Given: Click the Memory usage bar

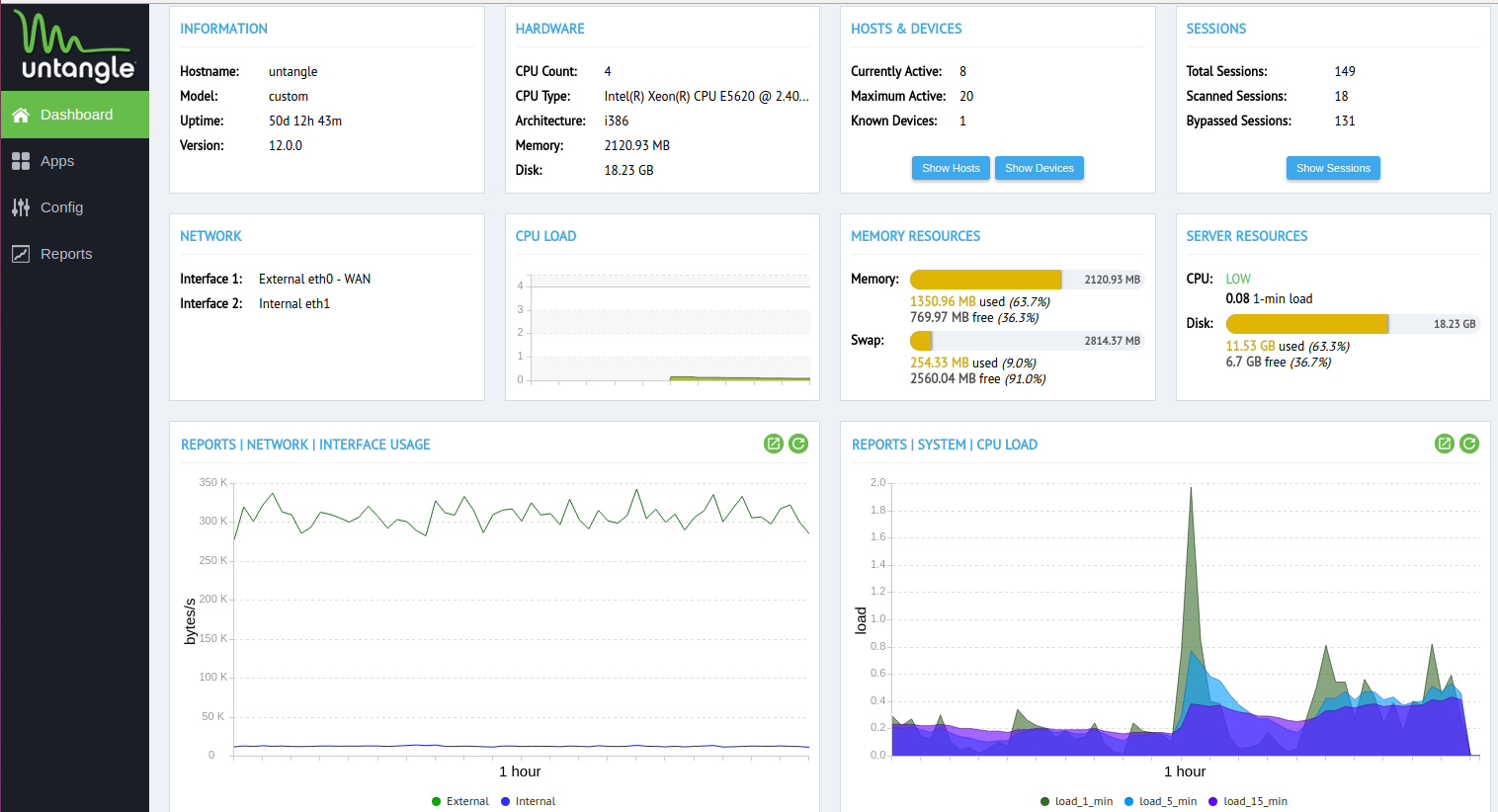Looking at the screenshot, I should 1026,280.
